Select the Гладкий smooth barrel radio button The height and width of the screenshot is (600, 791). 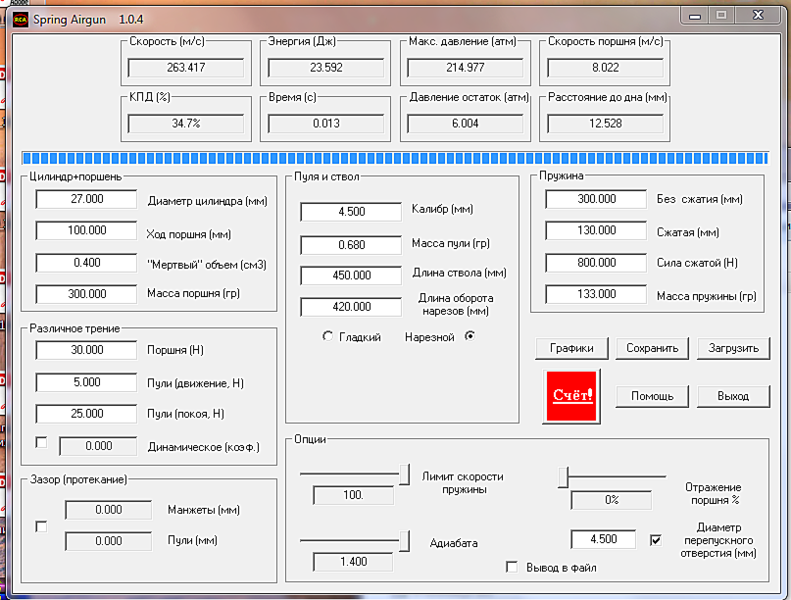coord(327,336)
